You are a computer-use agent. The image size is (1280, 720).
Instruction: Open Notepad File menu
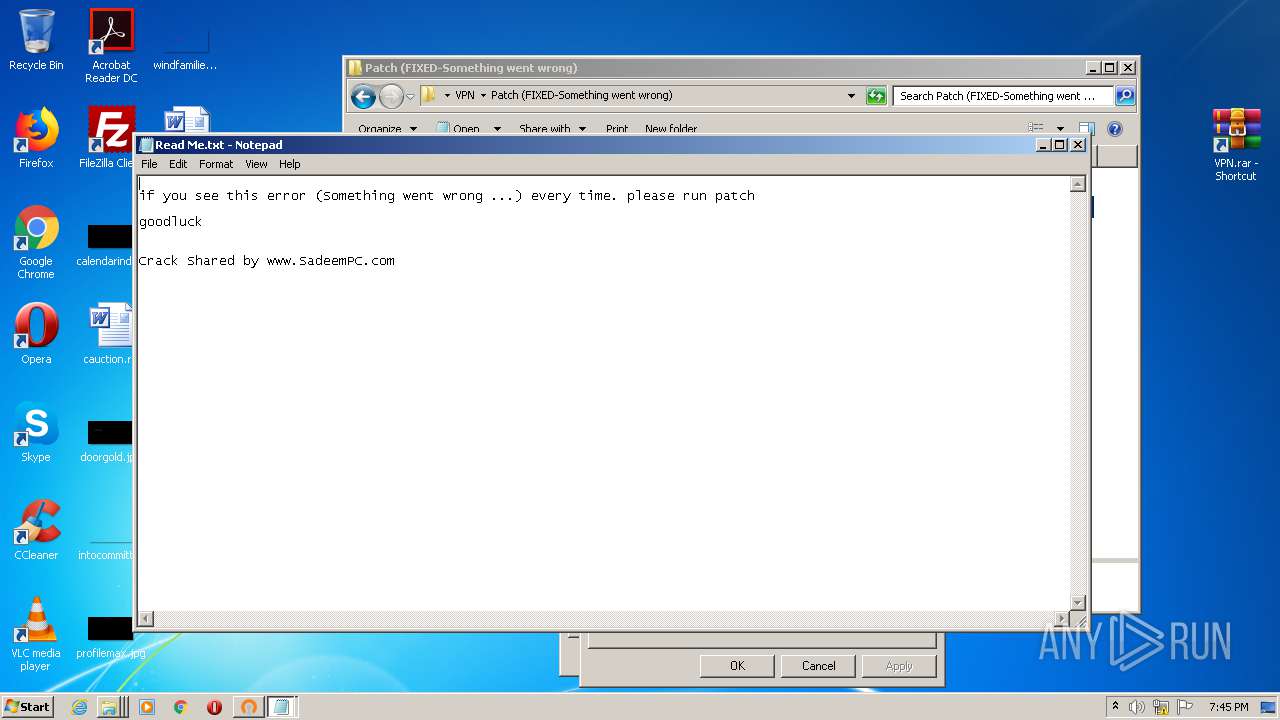pyautogui.click(x=149, y=164)
